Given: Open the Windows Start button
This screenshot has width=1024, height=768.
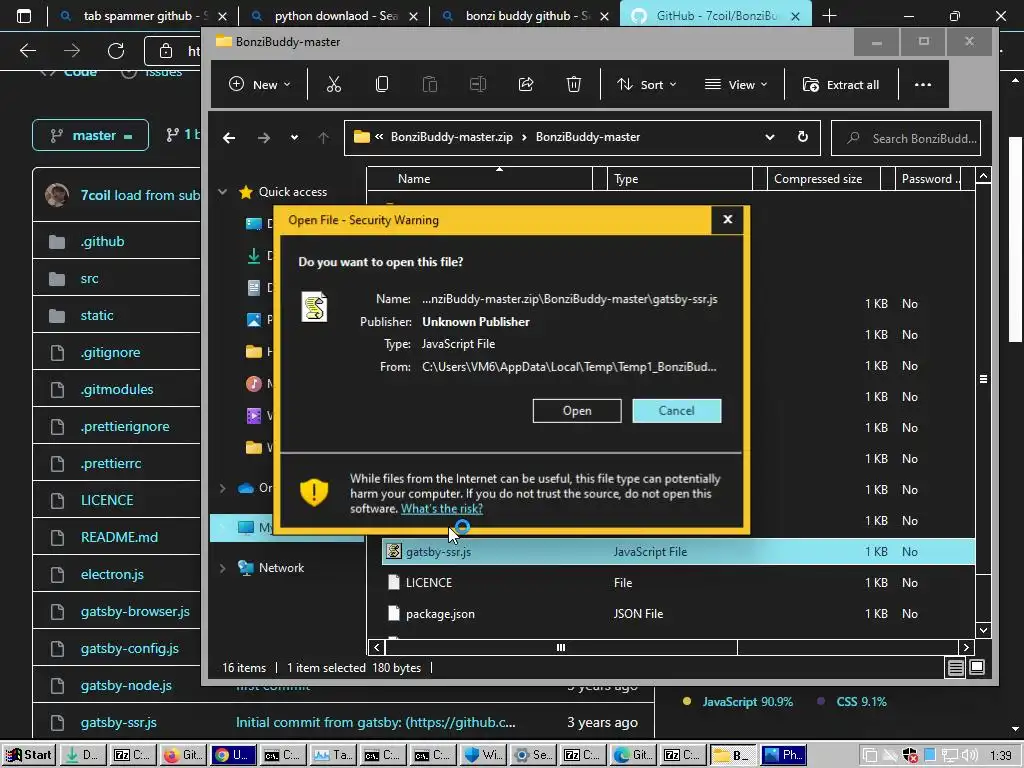Looking at the screenshot, I should click(x=28, y=755).
